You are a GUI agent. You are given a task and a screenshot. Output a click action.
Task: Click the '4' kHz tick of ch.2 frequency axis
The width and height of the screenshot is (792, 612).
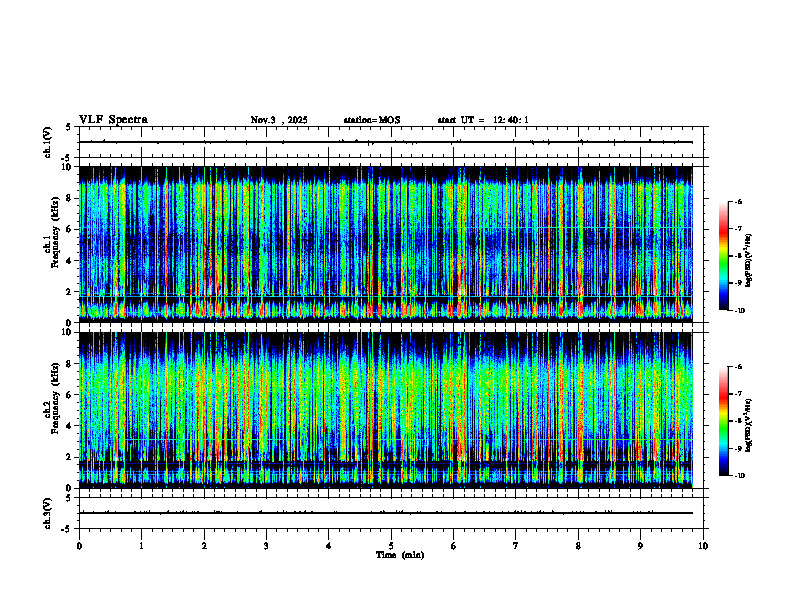click(x=70, y=426)
